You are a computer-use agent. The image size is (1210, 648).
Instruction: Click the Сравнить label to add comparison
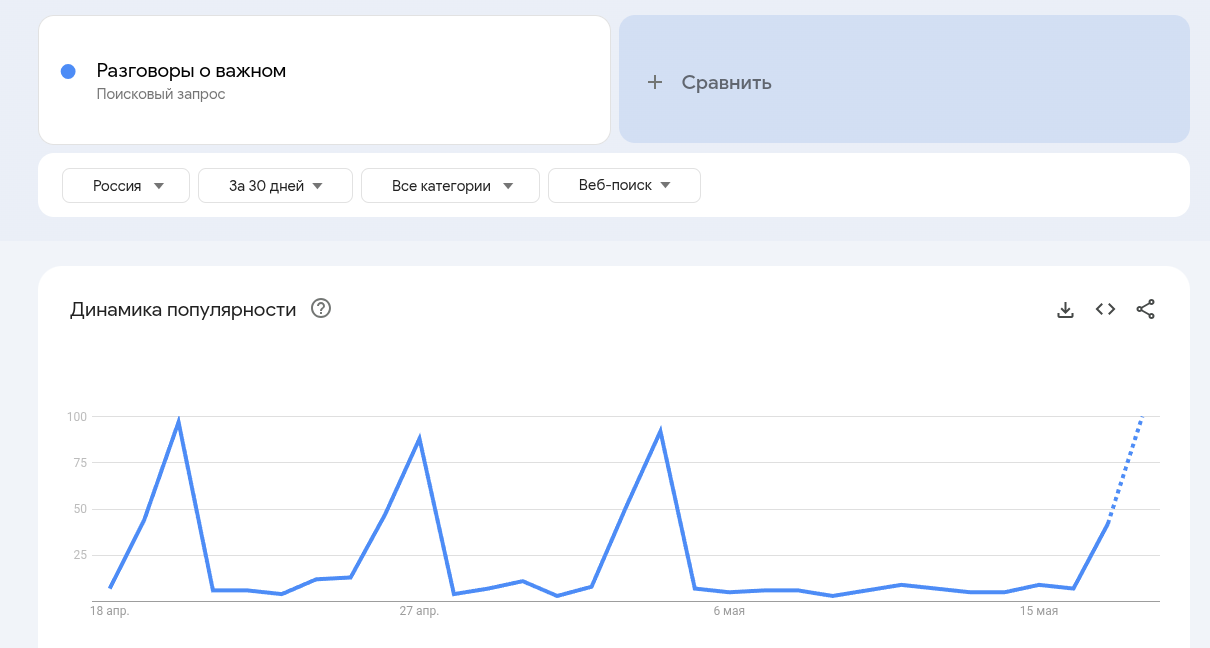(727, 82)
